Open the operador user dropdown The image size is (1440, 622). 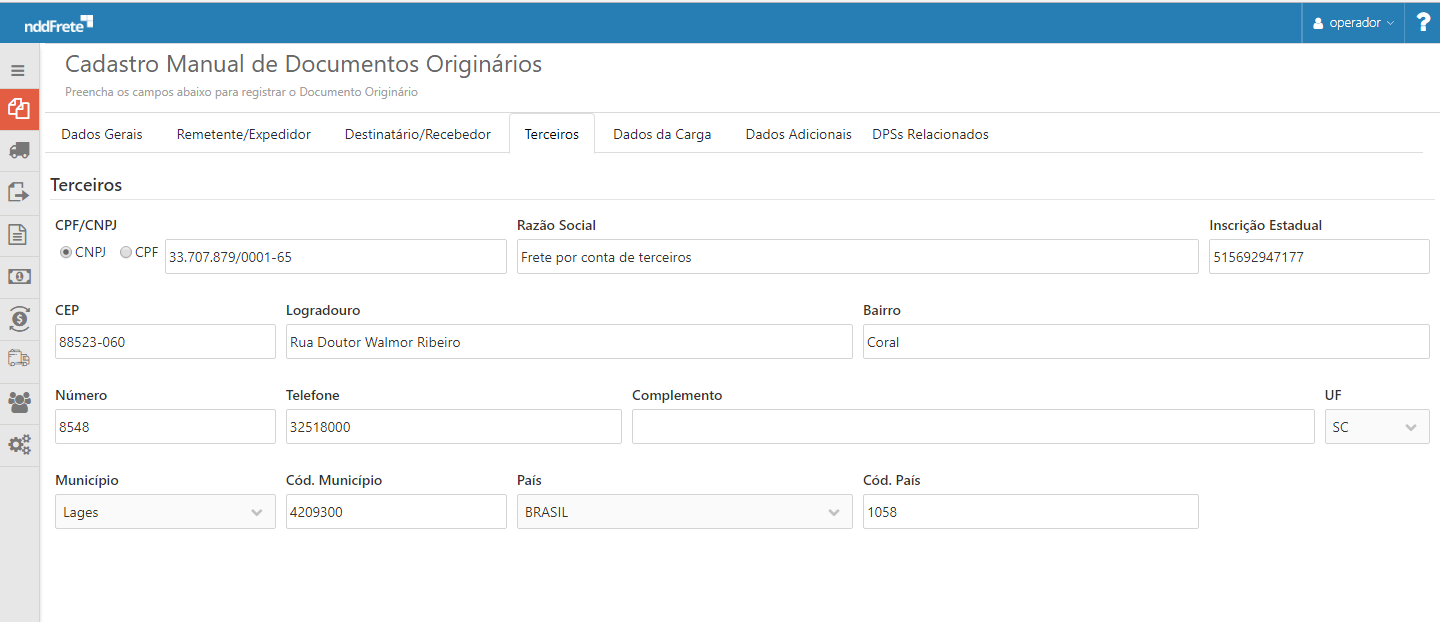click(1353, 23)
